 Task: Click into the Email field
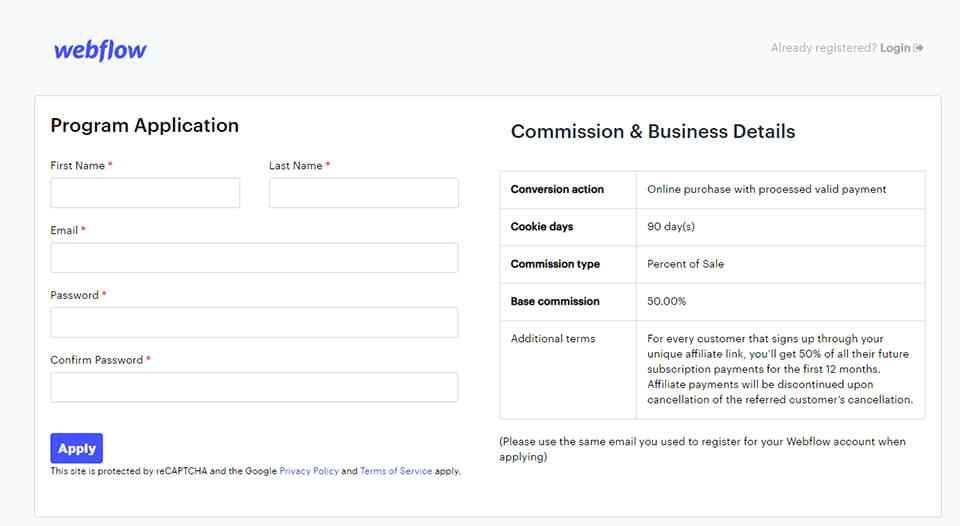coord(254,258)
